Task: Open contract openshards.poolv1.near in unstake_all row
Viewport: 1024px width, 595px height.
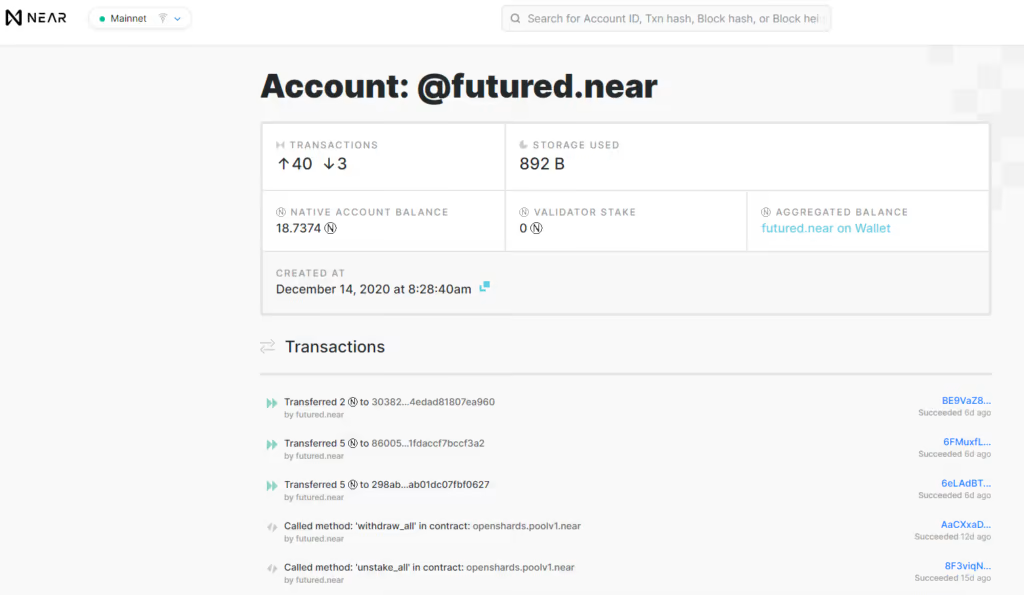Action: (x=520, y=567)
